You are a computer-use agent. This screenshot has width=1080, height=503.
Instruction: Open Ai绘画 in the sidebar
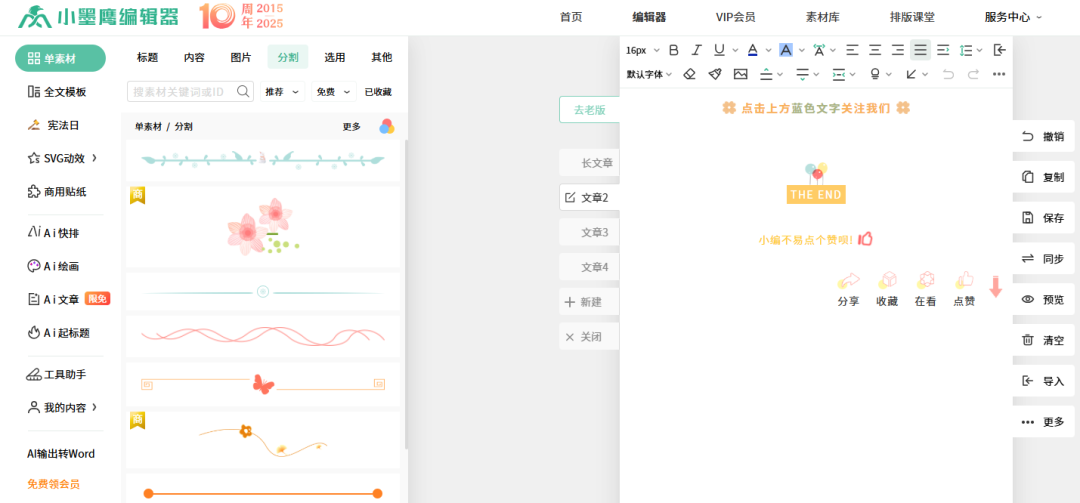(53, 266)
